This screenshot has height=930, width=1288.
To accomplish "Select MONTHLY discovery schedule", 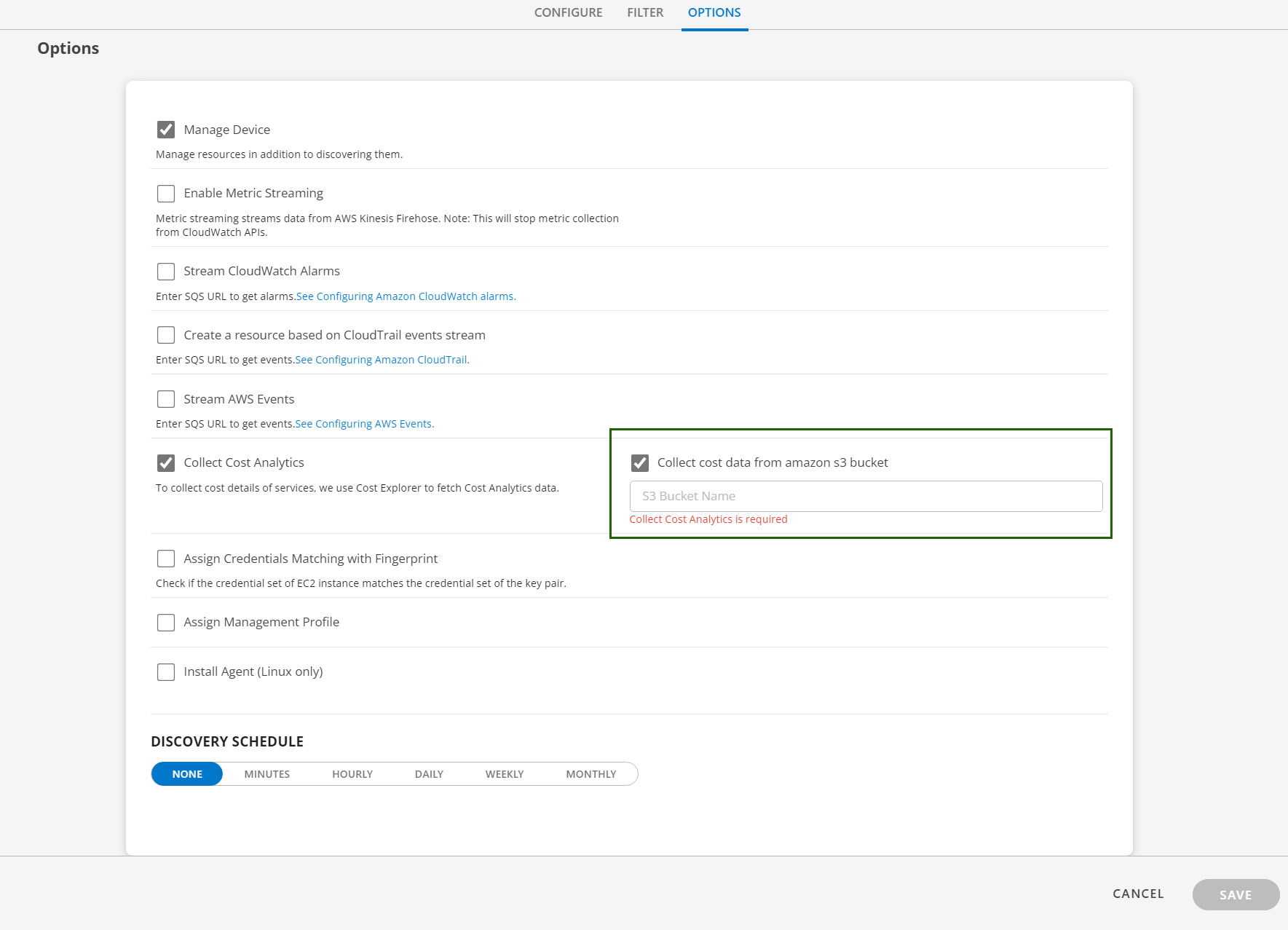I will [591, 774].
